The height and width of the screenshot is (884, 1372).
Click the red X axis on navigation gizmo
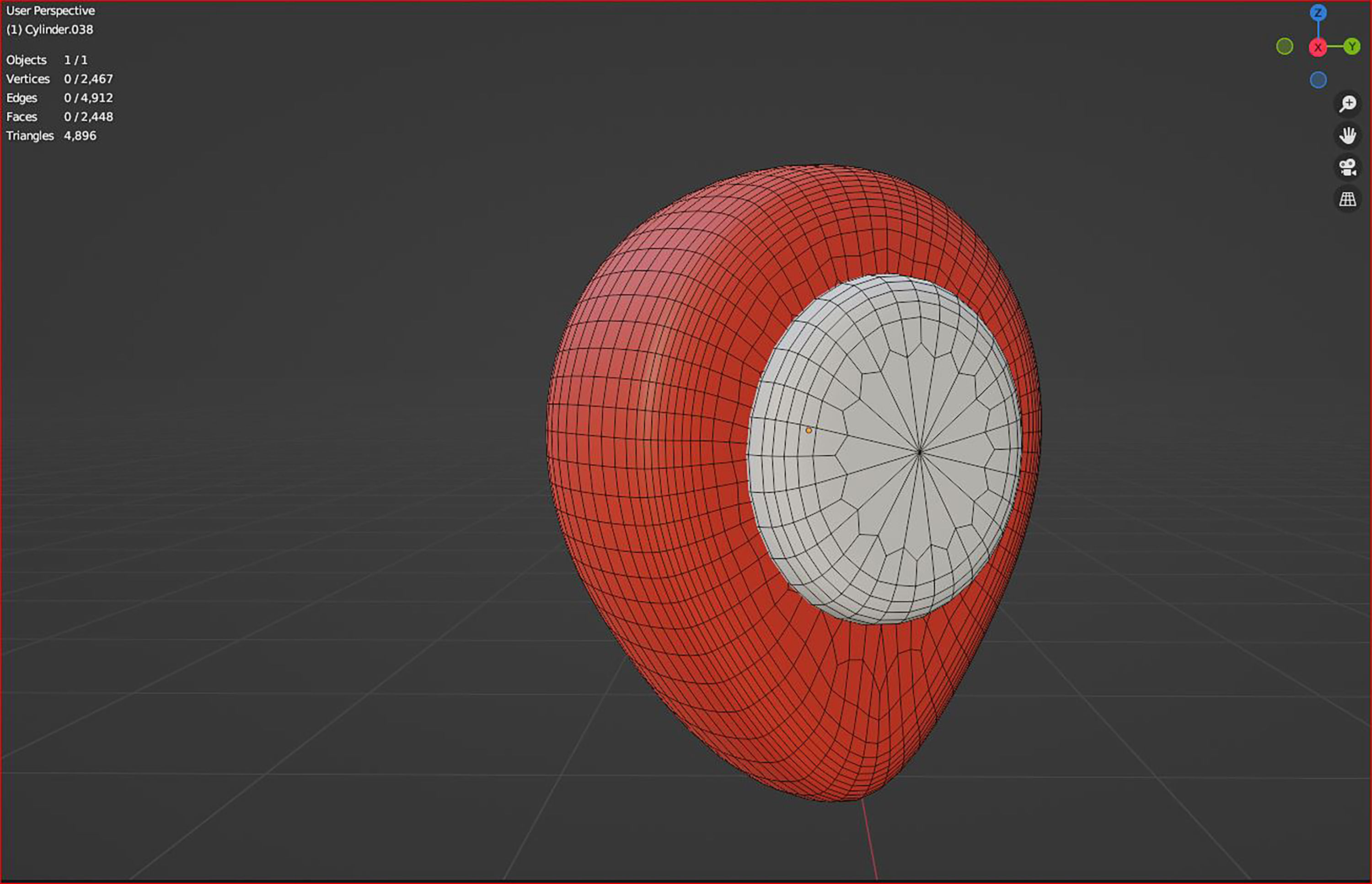pyautogui.click(x=1318, y=47)
